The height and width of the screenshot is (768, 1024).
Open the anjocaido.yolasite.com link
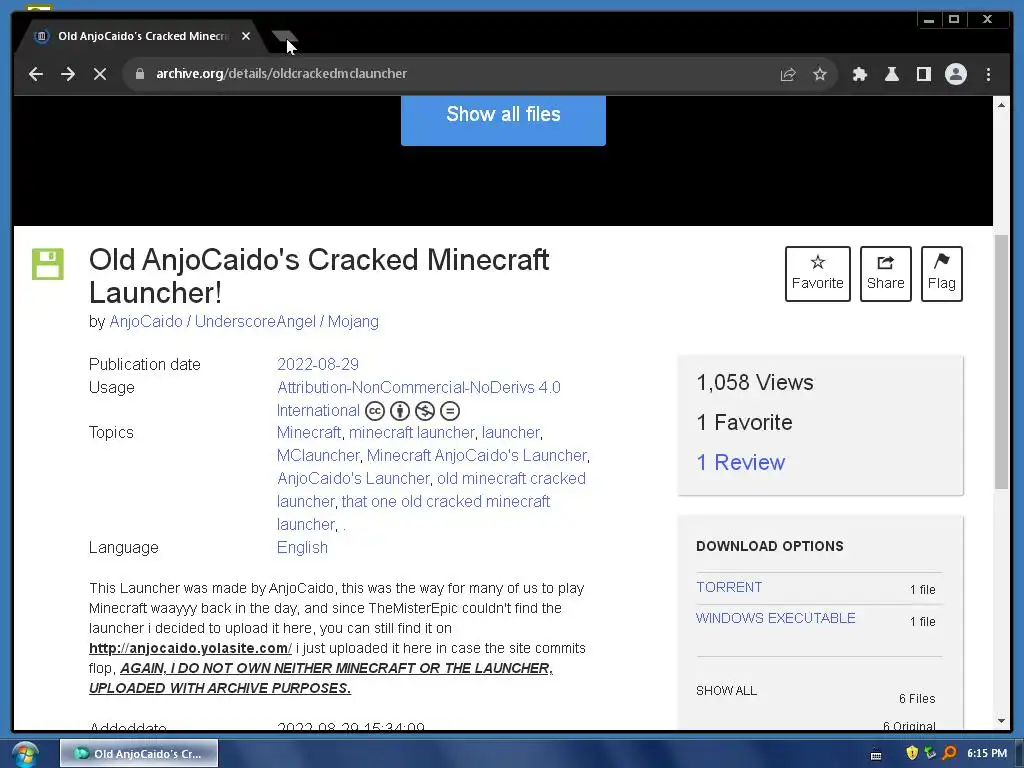click(190, 648)
